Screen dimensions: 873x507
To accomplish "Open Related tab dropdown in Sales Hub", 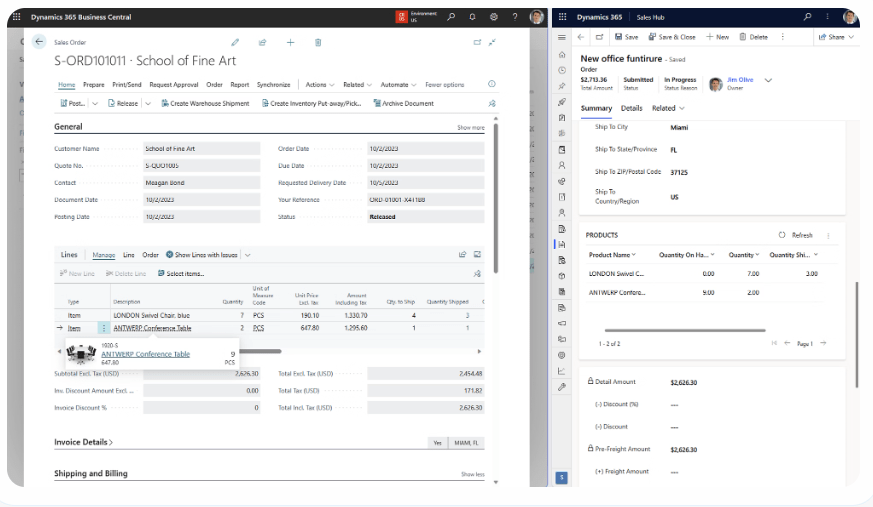I will pos(668,109).
